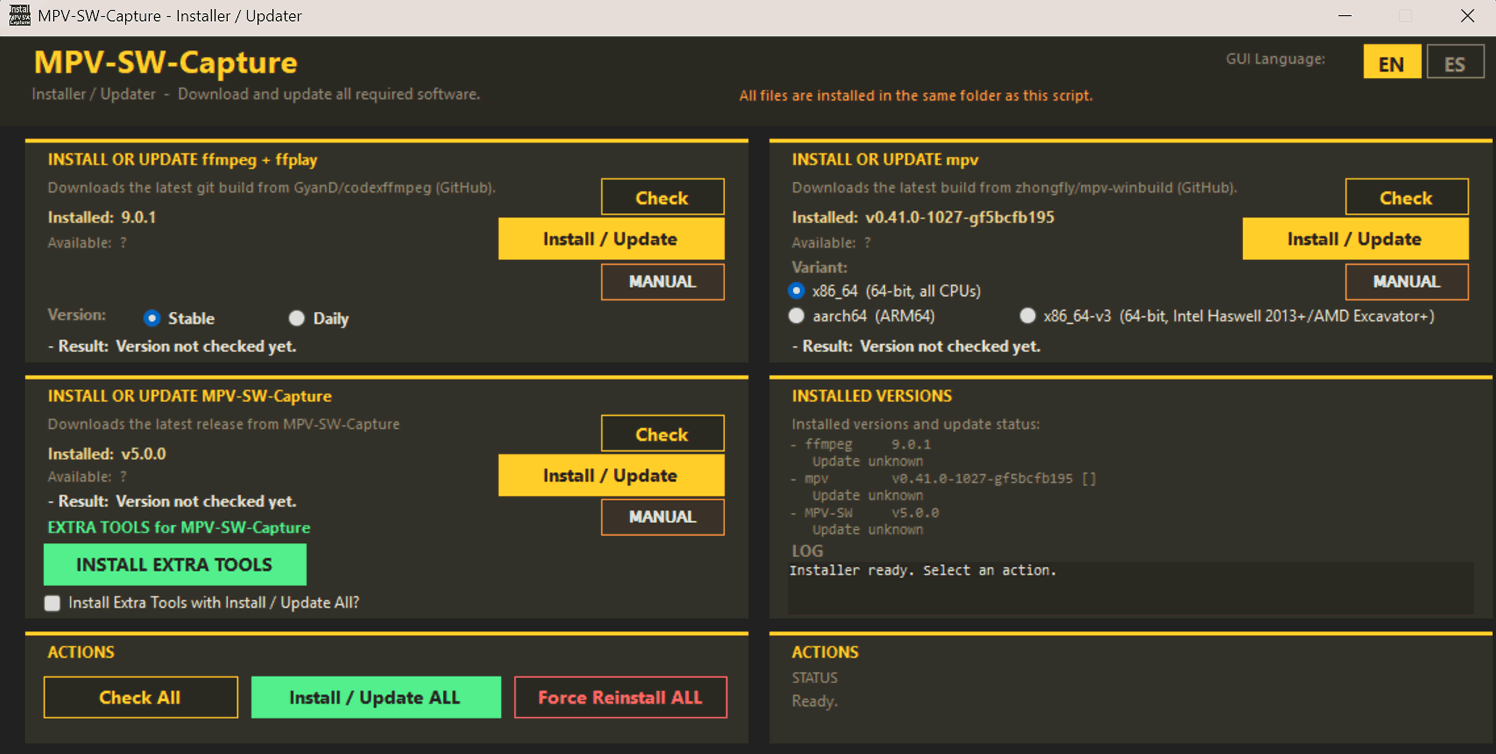
Task: Click the LOG text box
Action: 1130,587
